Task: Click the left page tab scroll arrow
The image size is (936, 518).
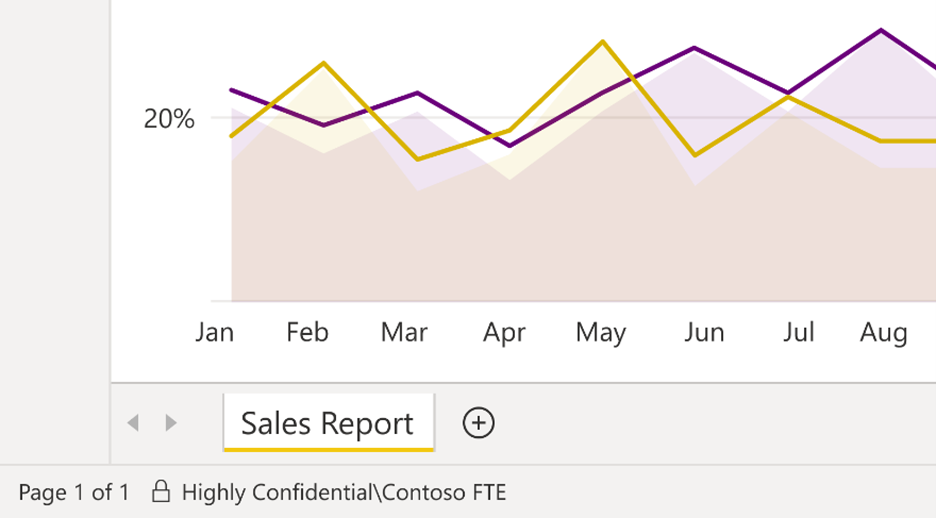Action: 133,423
